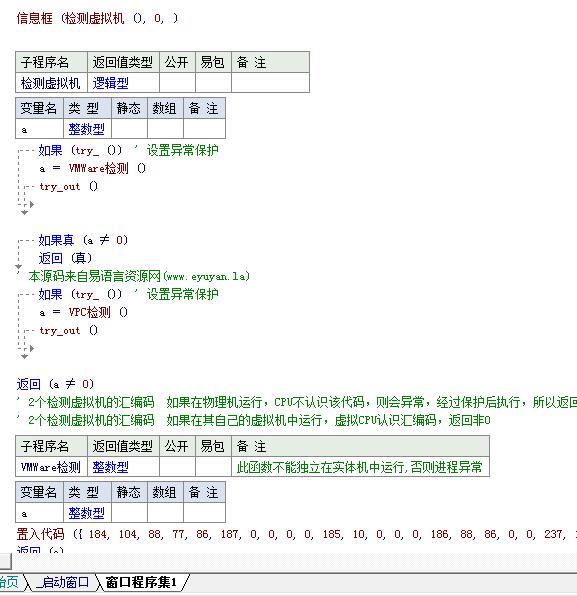Screen dimensions: 577x596
Task: Select the 窗口程序集1 tab
Action: (x=141, y=582)
